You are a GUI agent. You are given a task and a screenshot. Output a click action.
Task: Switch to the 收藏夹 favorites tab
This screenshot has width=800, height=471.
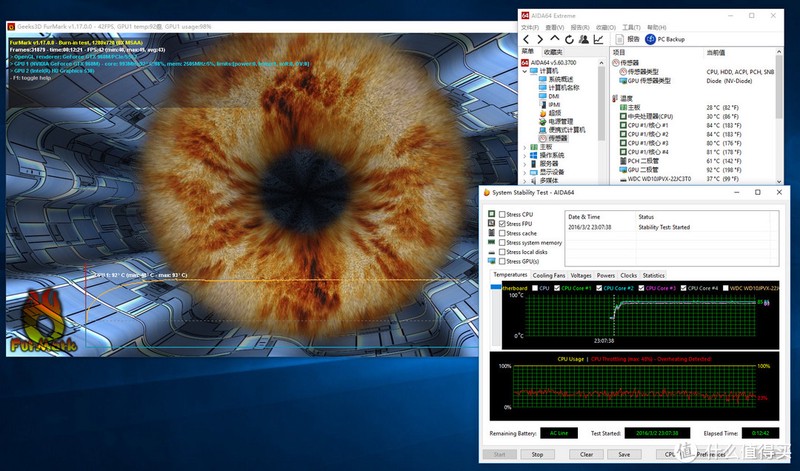point(553,52)
